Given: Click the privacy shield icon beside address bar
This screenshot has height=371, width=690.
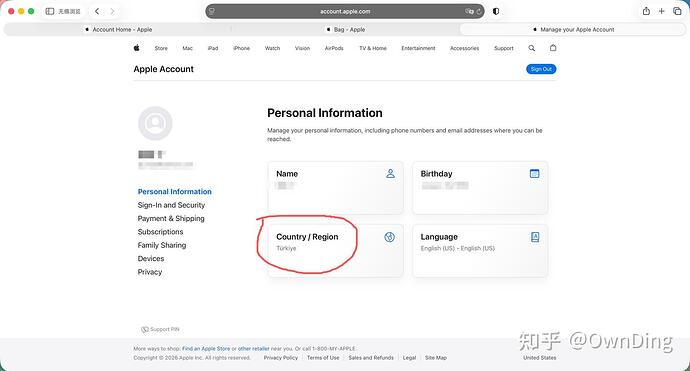Looking at the screenshot, I should coord(496,11).
